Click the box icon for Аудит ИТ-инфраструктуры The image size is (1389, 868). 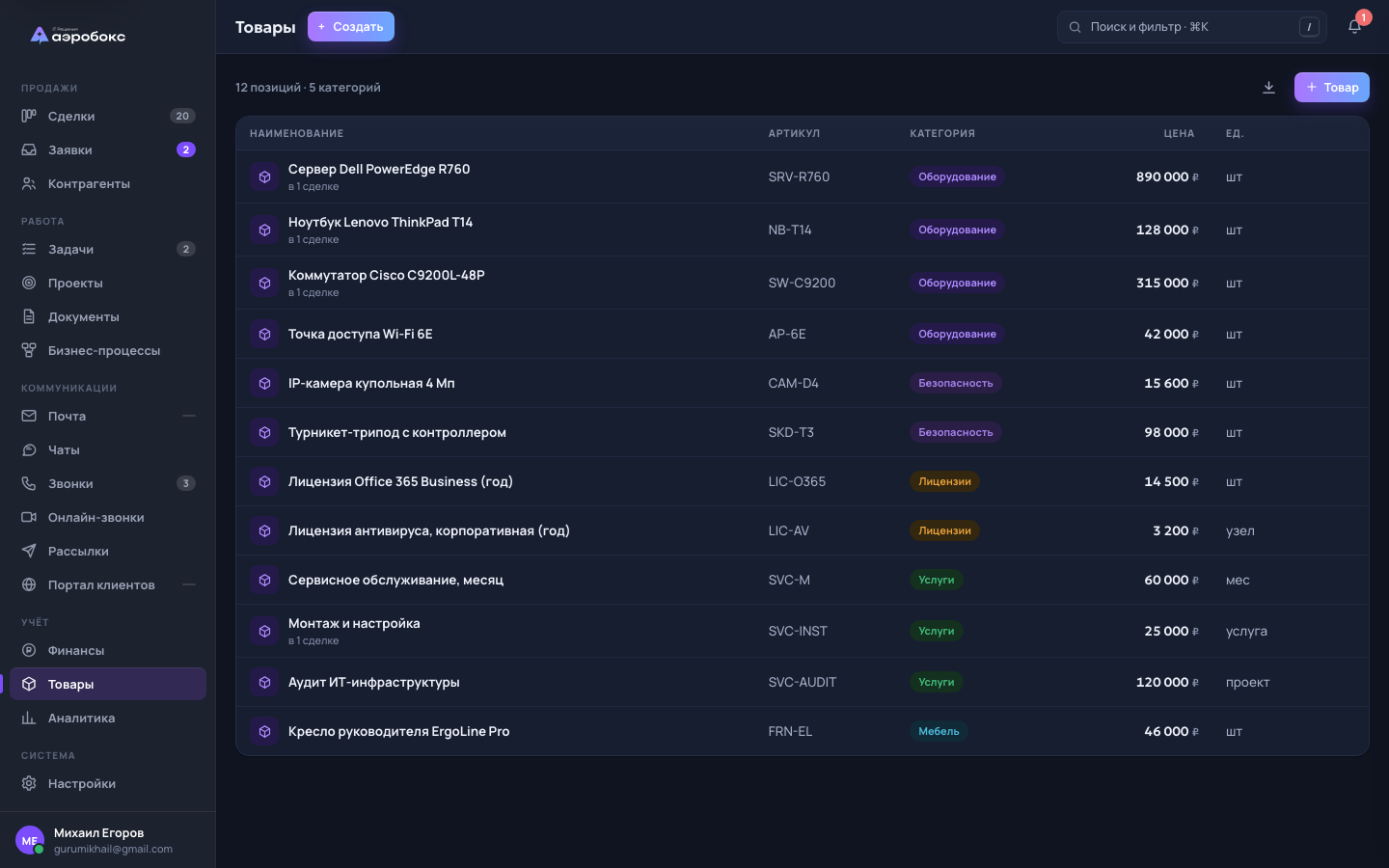point(264,682)
